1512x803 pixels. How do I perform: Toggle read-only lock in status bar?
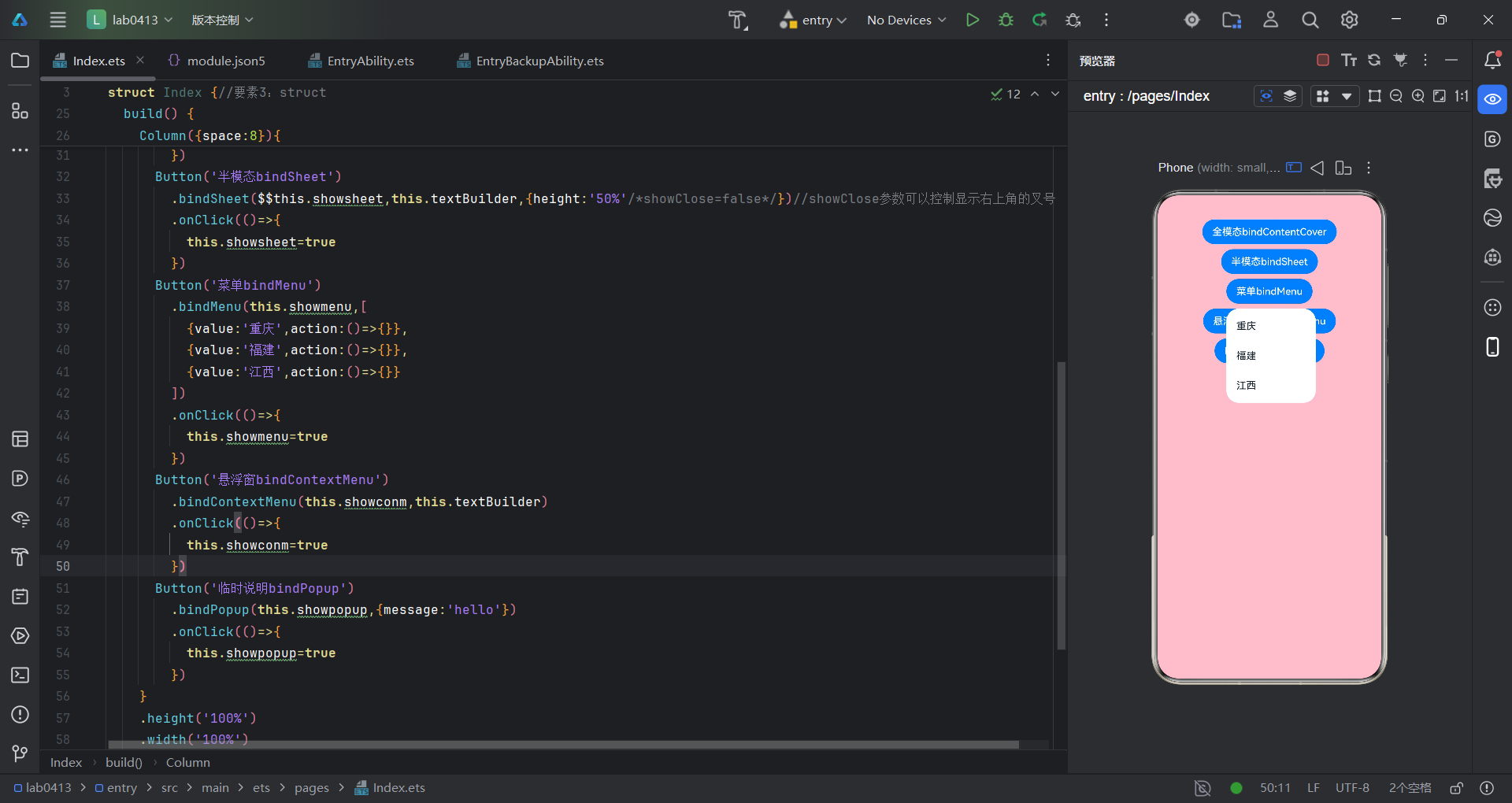point(1457,788)
